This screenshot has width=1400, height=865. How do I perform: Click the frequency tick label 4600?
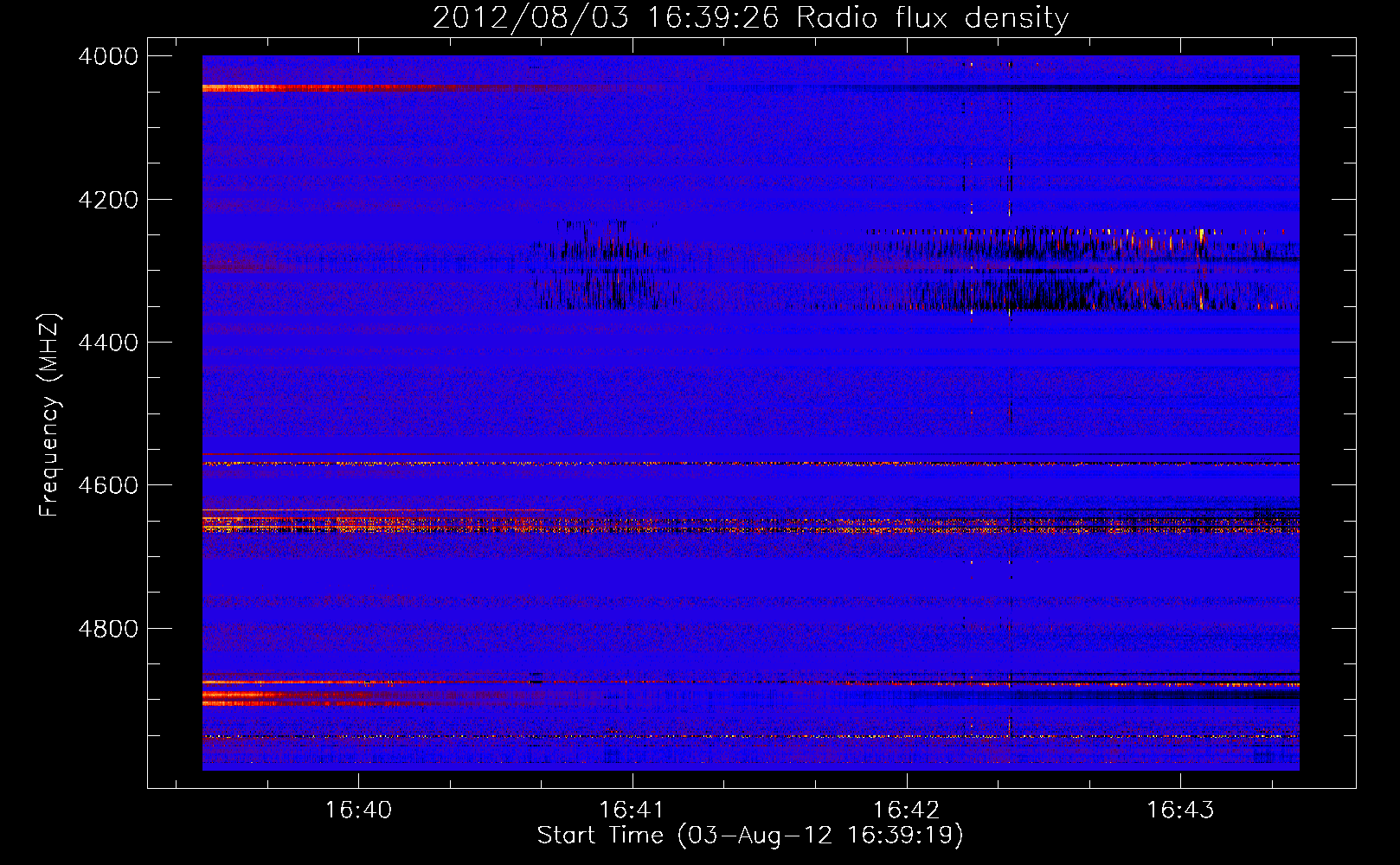click(x=108, y=485)
